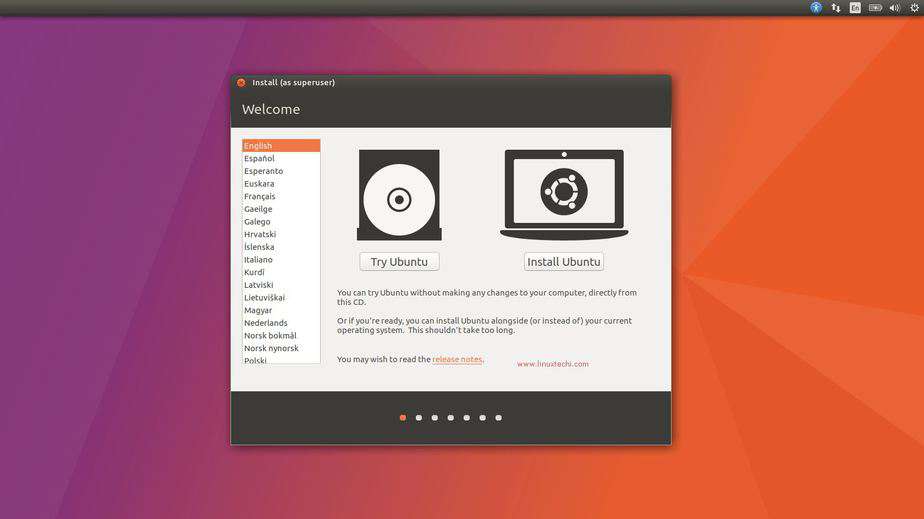The height and width of the screenshot is (519, 924).
Task: Select Italiano in the language list
Action: pyautogui.click(x=281, y=260)
